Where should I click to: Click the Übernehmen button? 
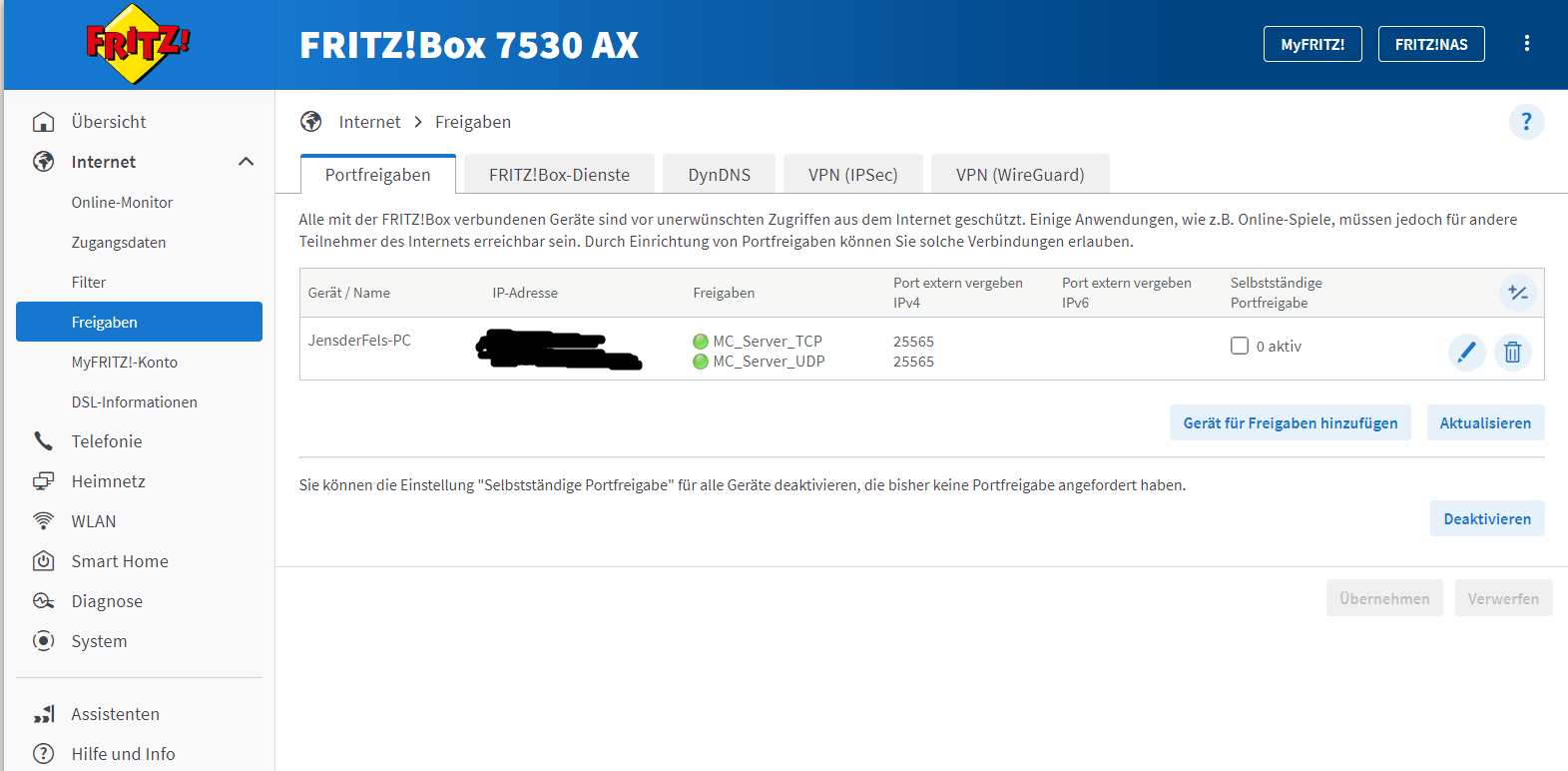(1384, 598)
